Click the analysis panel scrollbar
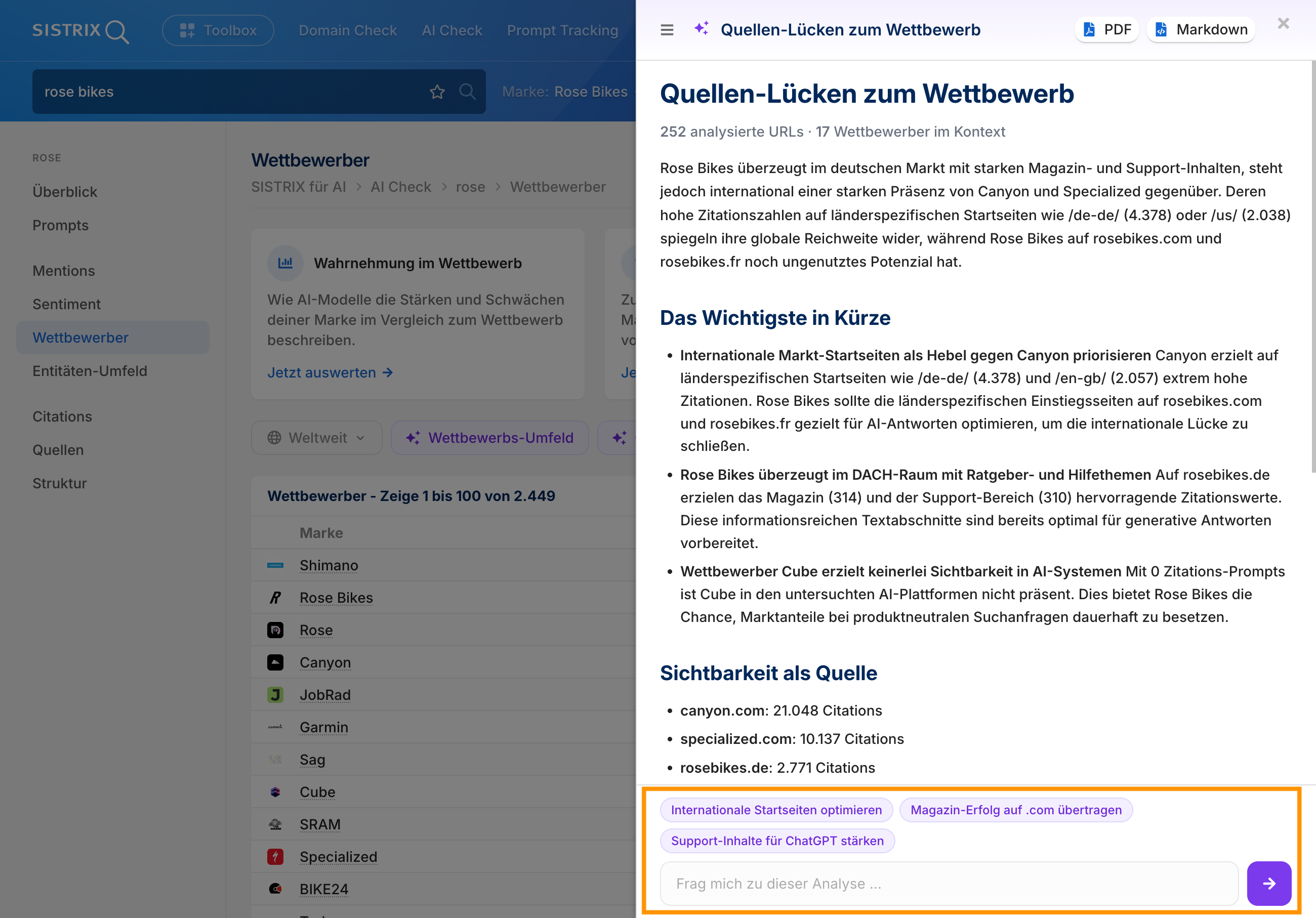Screen dimensions: 1316x918 1312,267
